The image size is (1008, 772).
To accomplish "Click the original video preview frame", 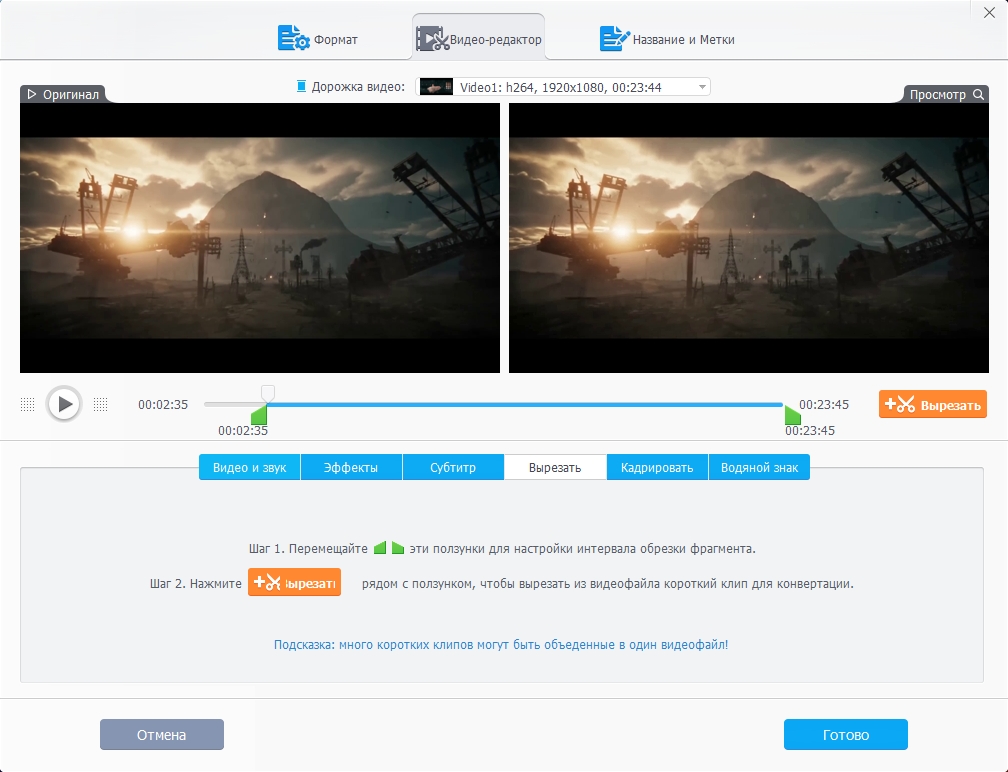I will point(260,238).
